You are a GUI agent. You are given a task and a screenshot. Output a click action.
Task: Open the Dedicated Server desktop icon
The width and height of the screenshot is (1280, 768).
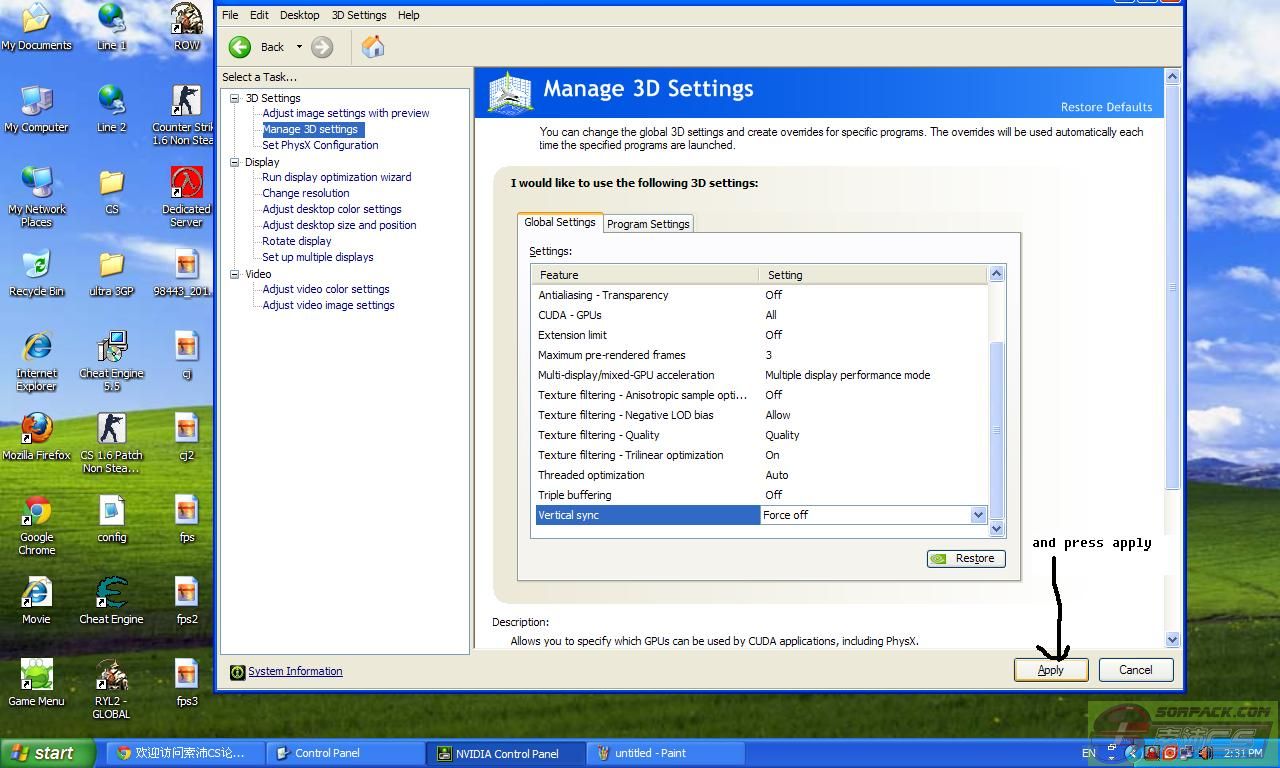click(x=186, y=184)
